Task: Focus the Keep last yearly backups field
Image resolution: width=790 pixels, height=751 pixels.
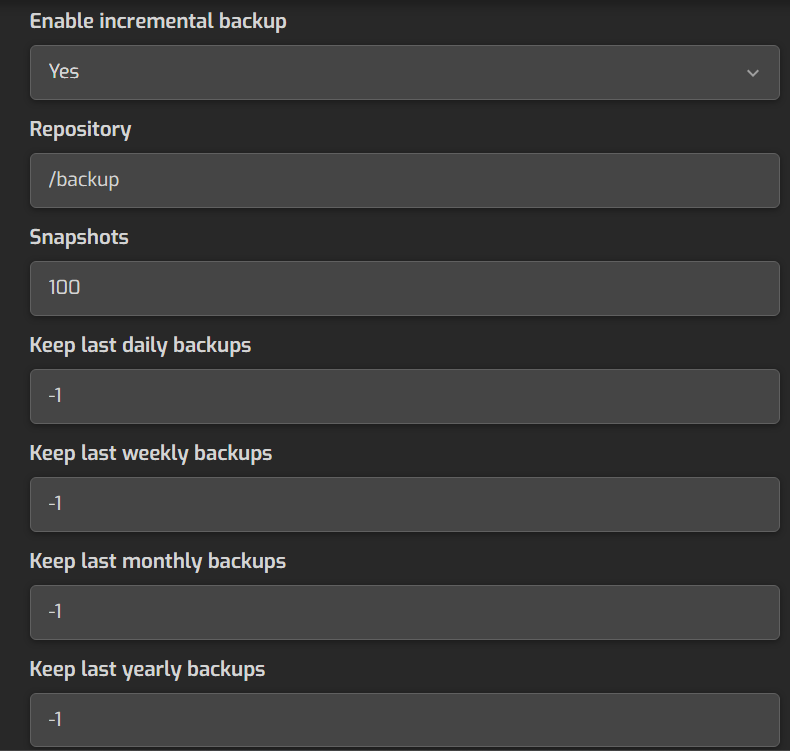Action: [x=404, y=720]
